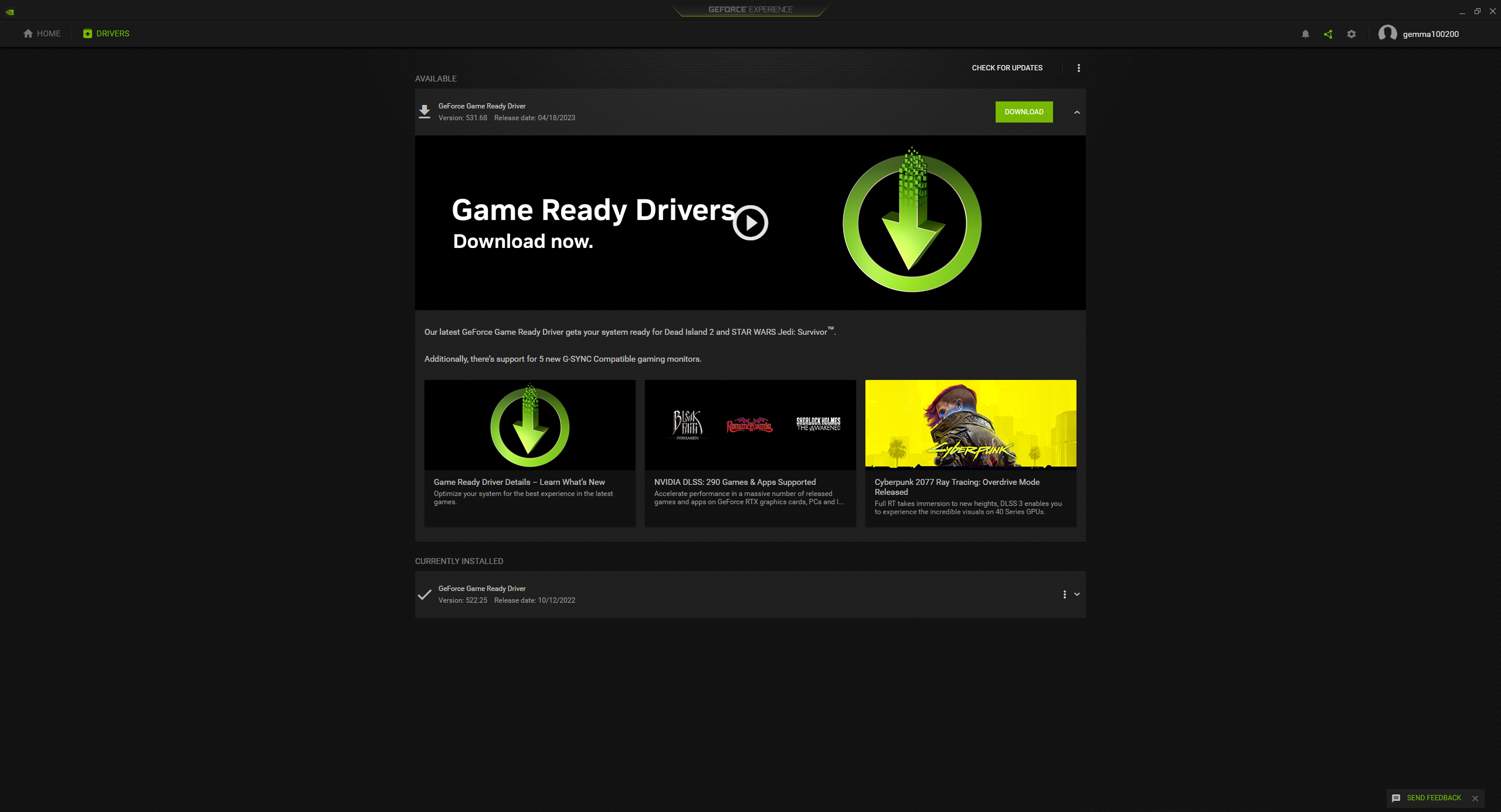The image size is (1501, 812).
Task: Play the Game Ready Drivers video
Action: (x=750, y=223)
